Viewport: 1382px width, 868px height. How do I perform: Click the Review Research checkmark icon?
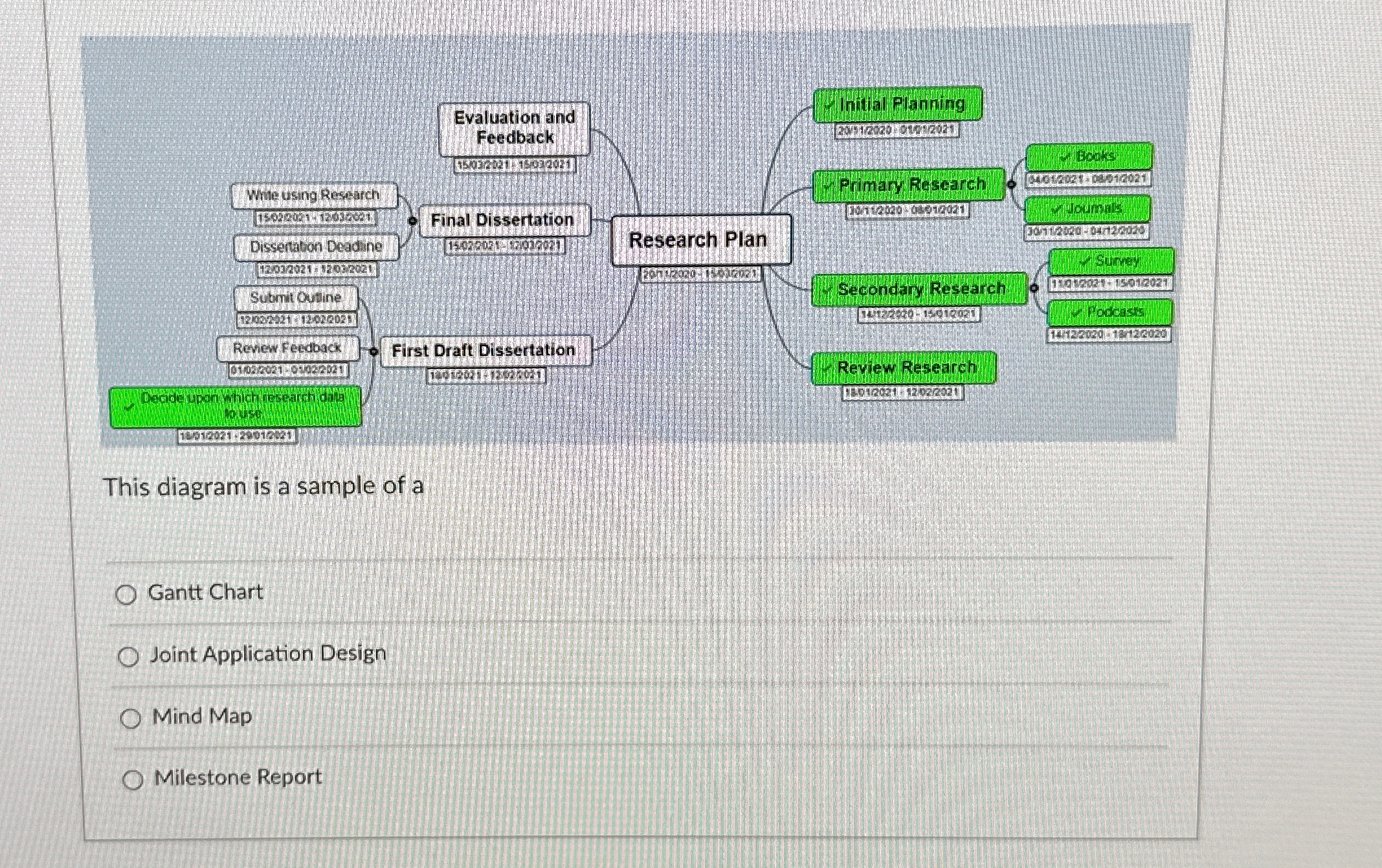point(827,368)
